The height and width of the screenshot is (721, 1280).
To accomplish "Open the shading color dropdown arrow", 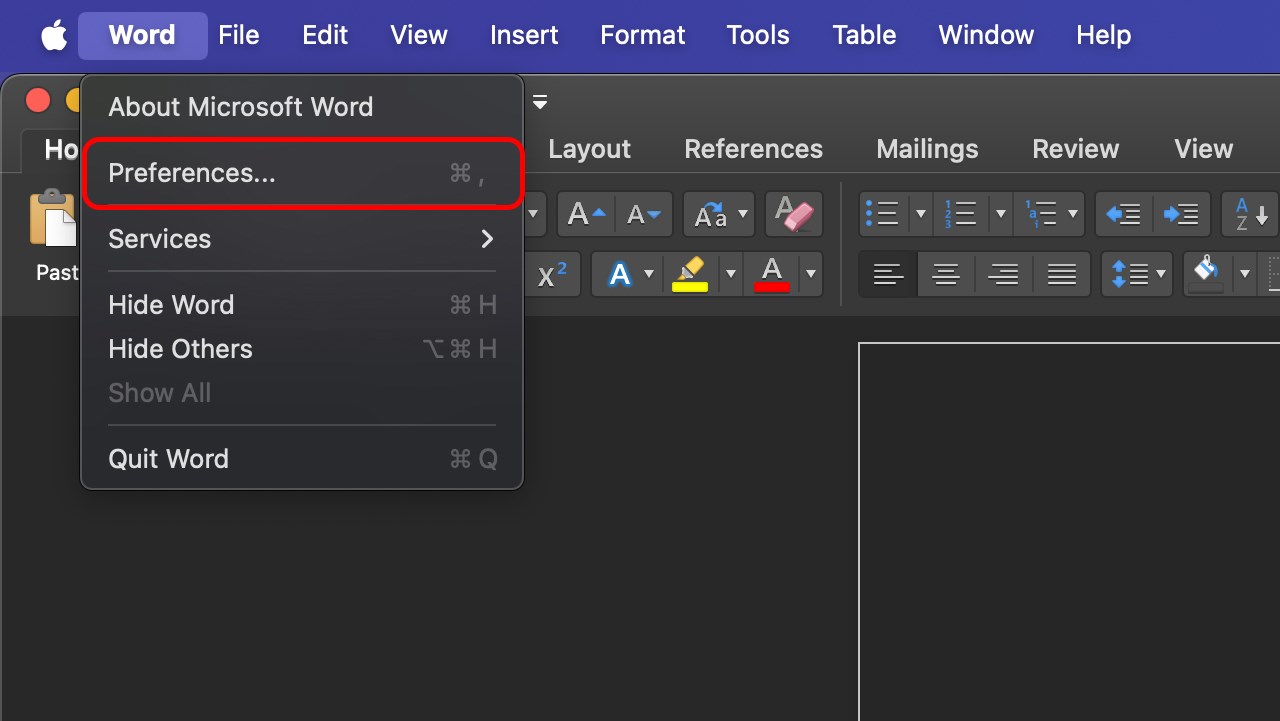I will (1245, 274).
